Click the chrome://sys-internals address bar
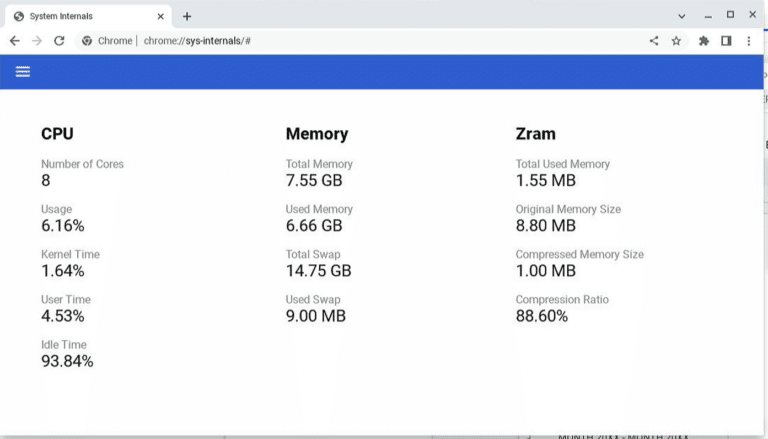This screenshot has width=768, height=439. coord(362,41)
